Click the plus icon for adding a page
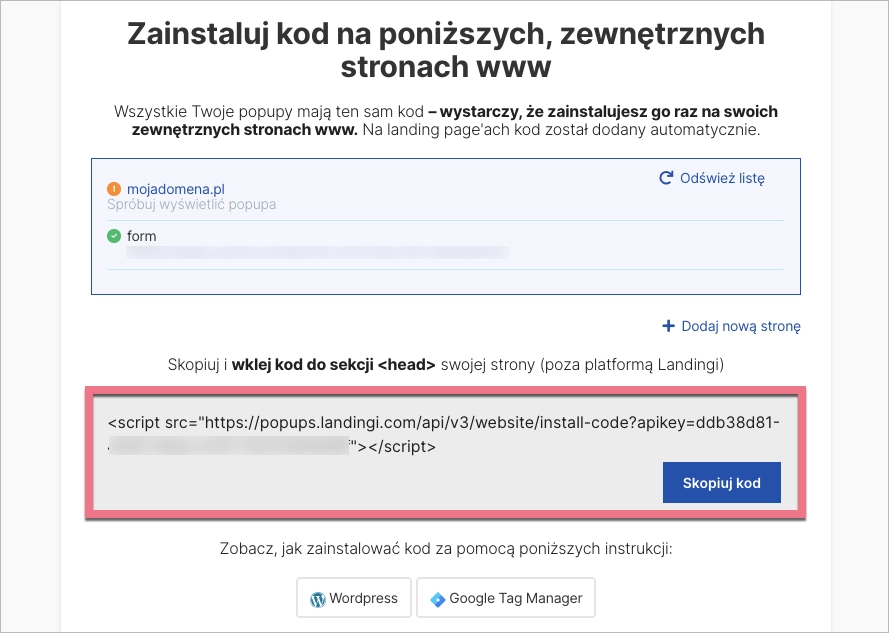 668,326
